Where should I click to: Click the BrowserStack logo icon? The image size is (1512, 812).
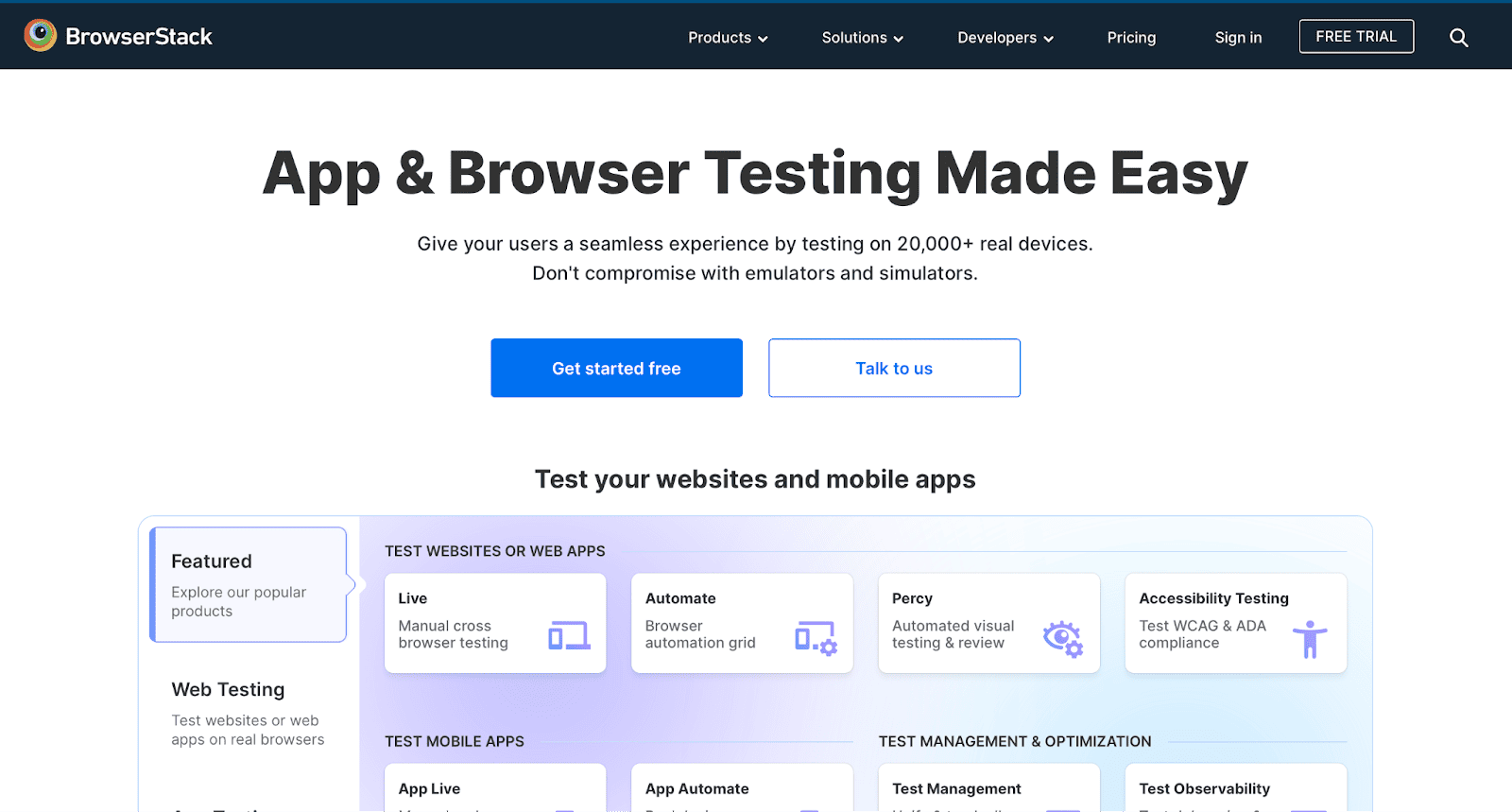41,36
